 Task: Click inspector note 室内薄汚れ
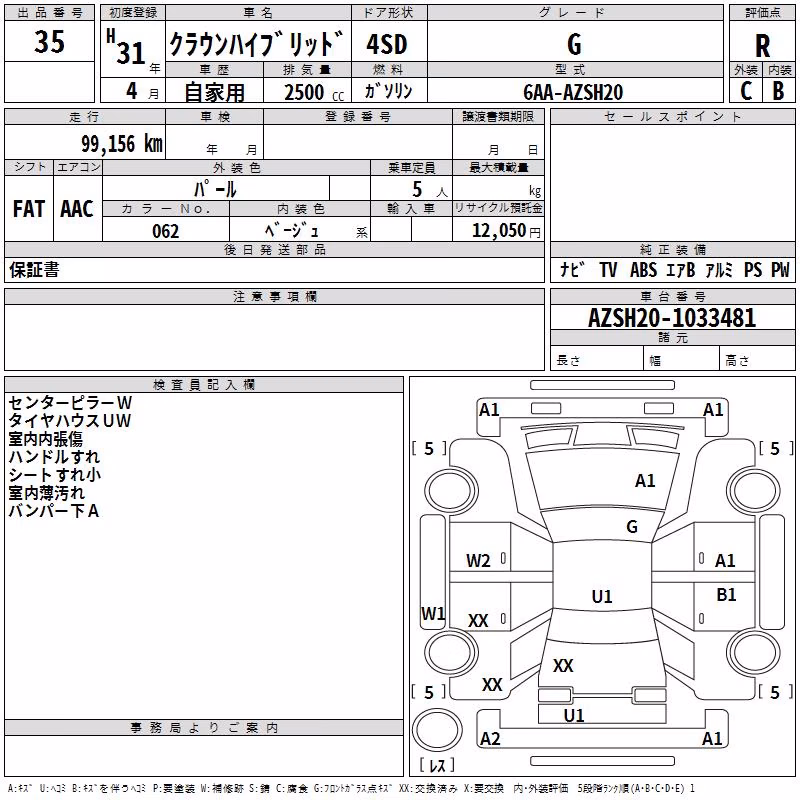46,492
